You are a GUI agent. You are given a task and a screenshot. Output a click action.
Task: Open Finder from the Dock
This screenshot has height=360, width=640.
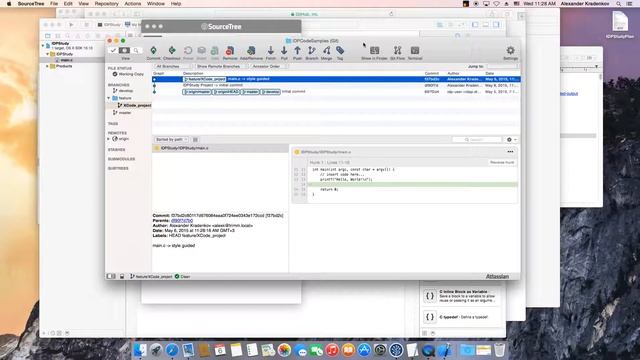pos(140,350)
